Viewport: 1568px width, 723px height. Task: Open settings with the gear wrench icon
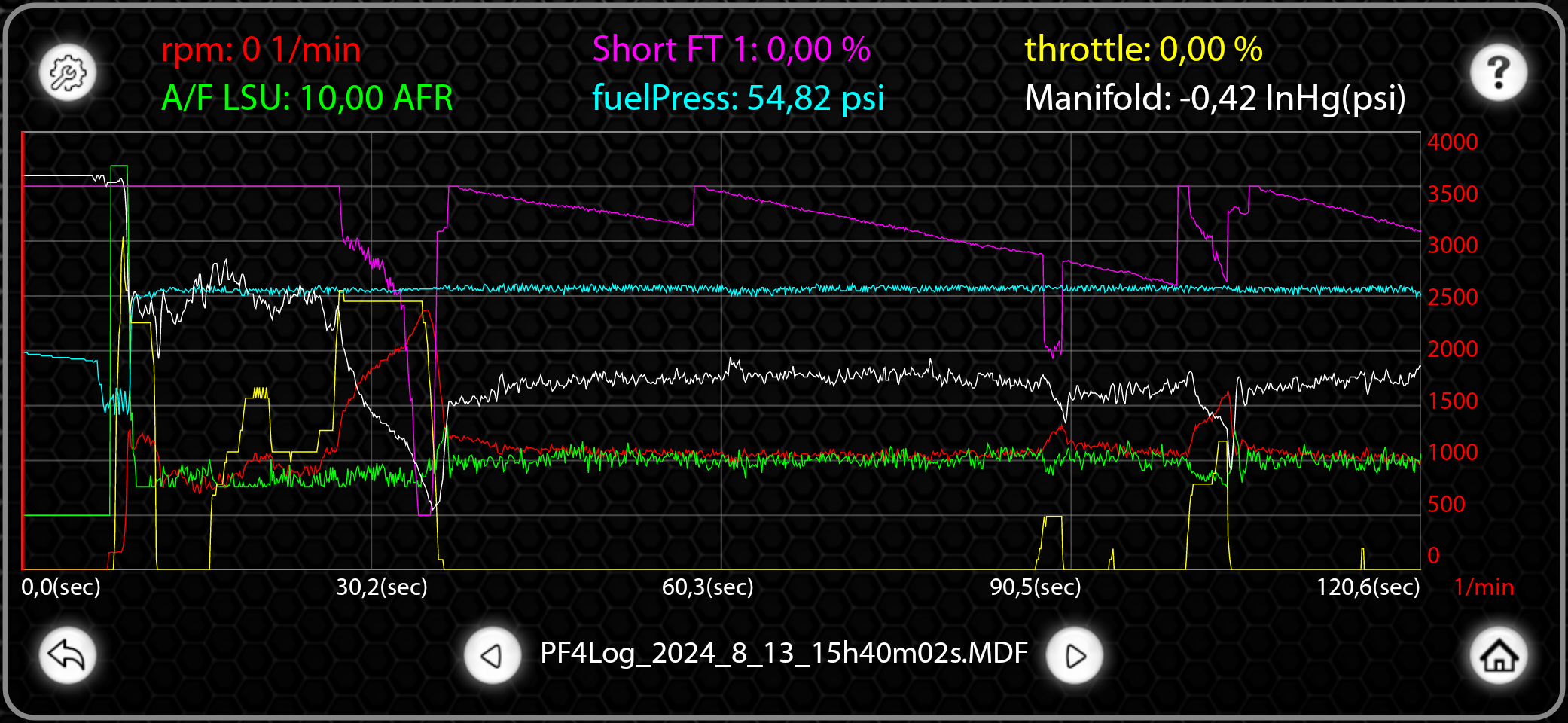click(68, 73)
